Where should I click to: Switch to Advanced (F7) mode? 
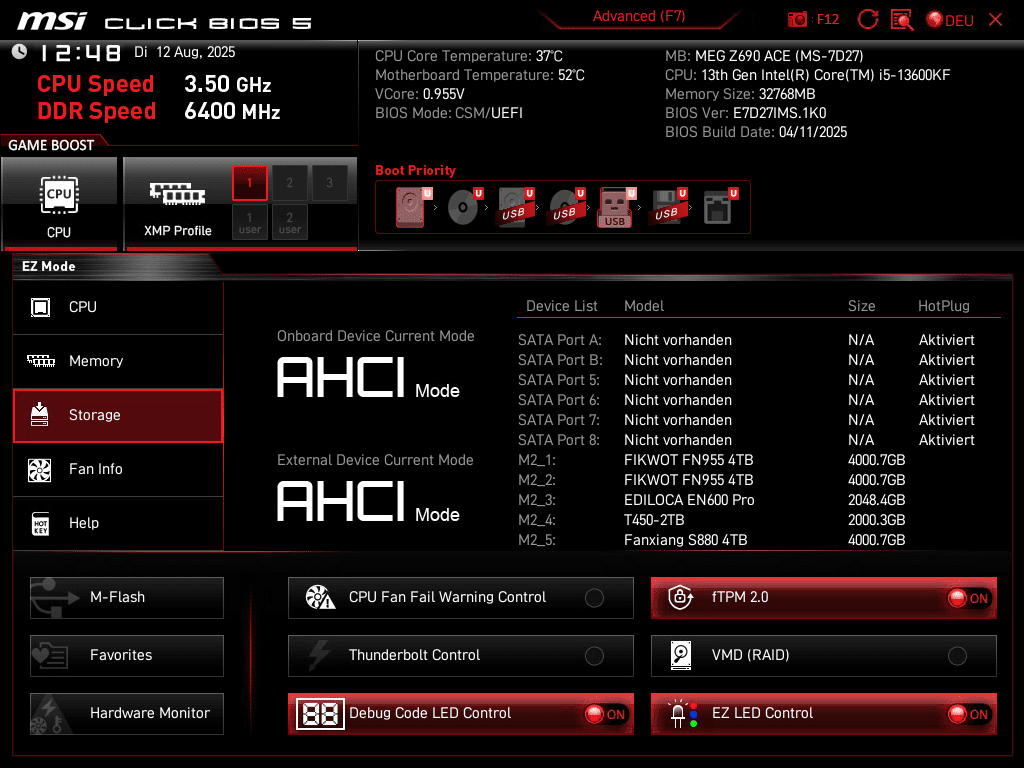pos(639,16)
